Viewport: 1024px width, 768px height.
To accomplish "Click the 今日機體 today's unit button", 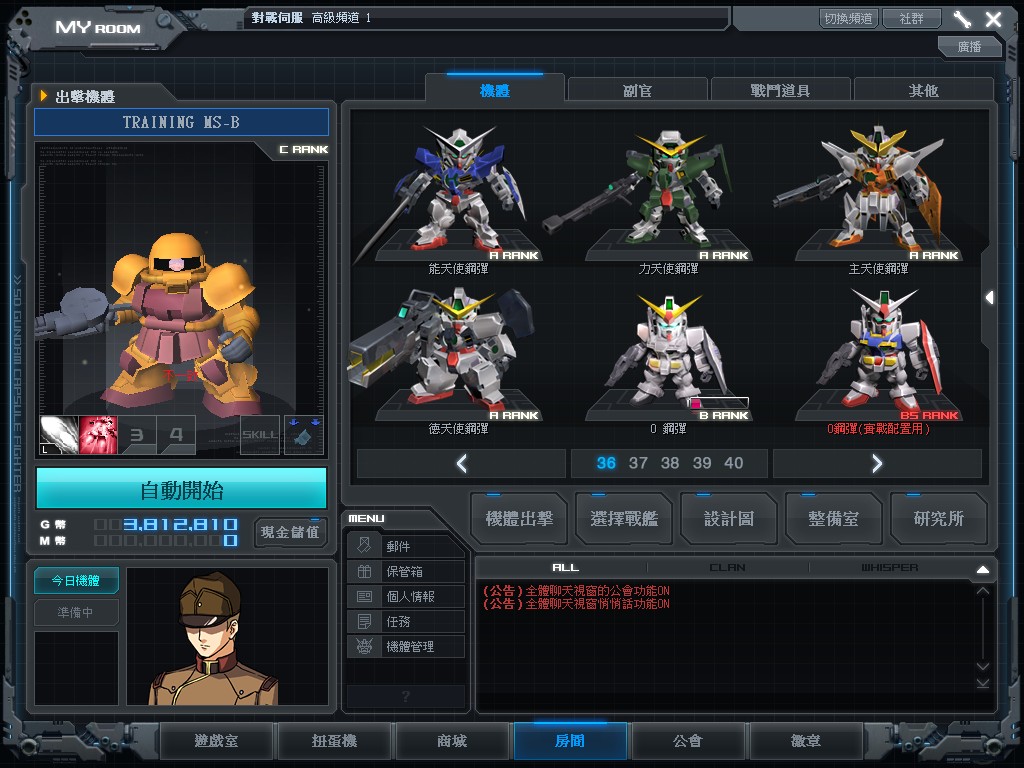I will coord(76,581).
